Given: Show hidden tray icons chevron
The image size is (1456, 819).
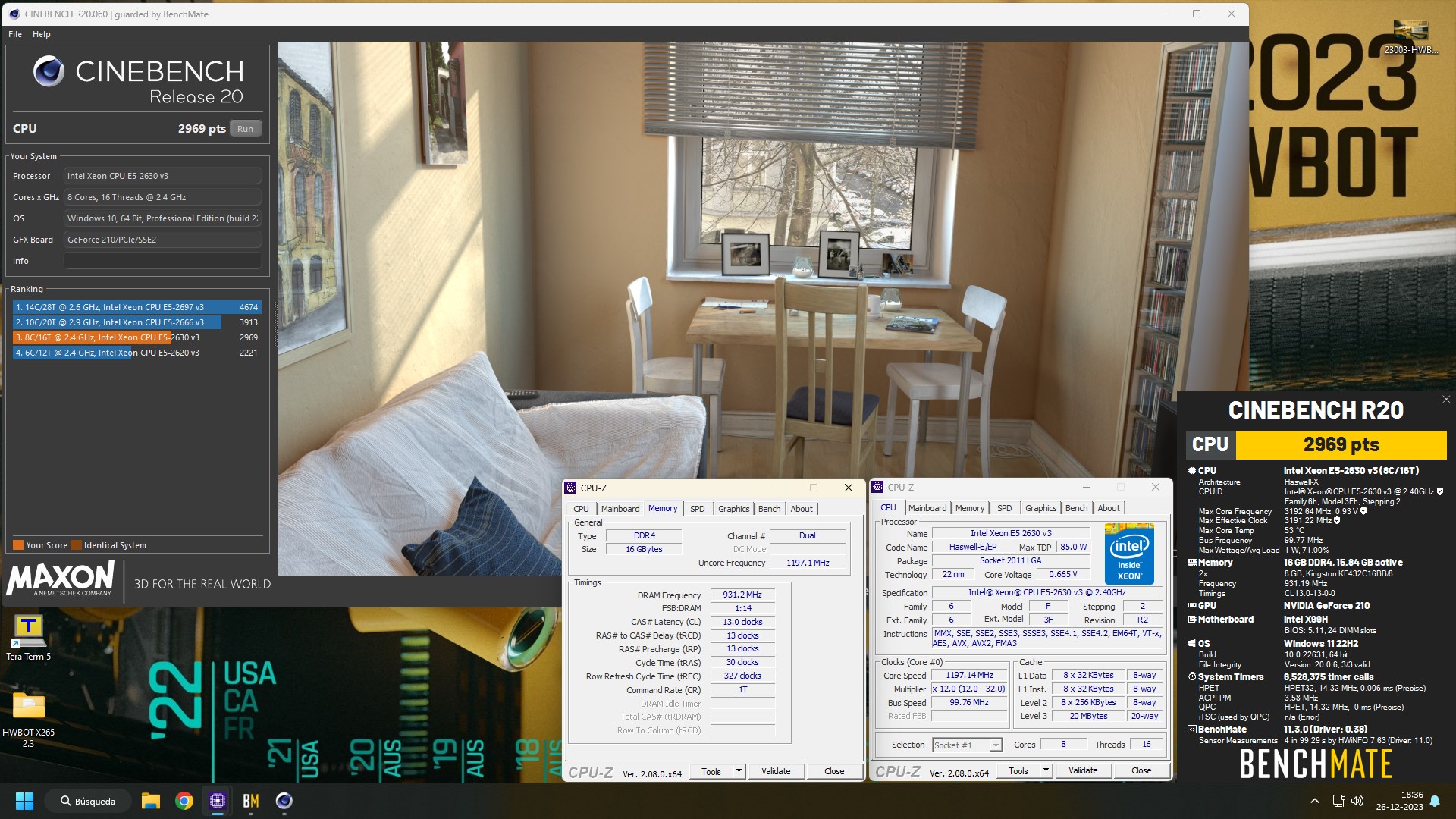Looking at the screenshot, I should [x=1315, y=801].
